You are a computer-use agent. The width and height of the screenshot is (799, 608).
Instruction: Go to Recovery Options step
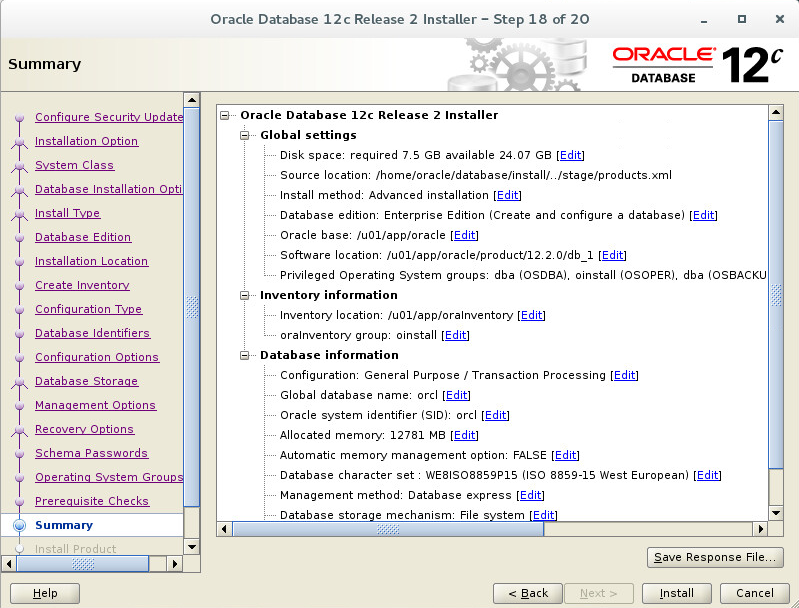(85, 429)
